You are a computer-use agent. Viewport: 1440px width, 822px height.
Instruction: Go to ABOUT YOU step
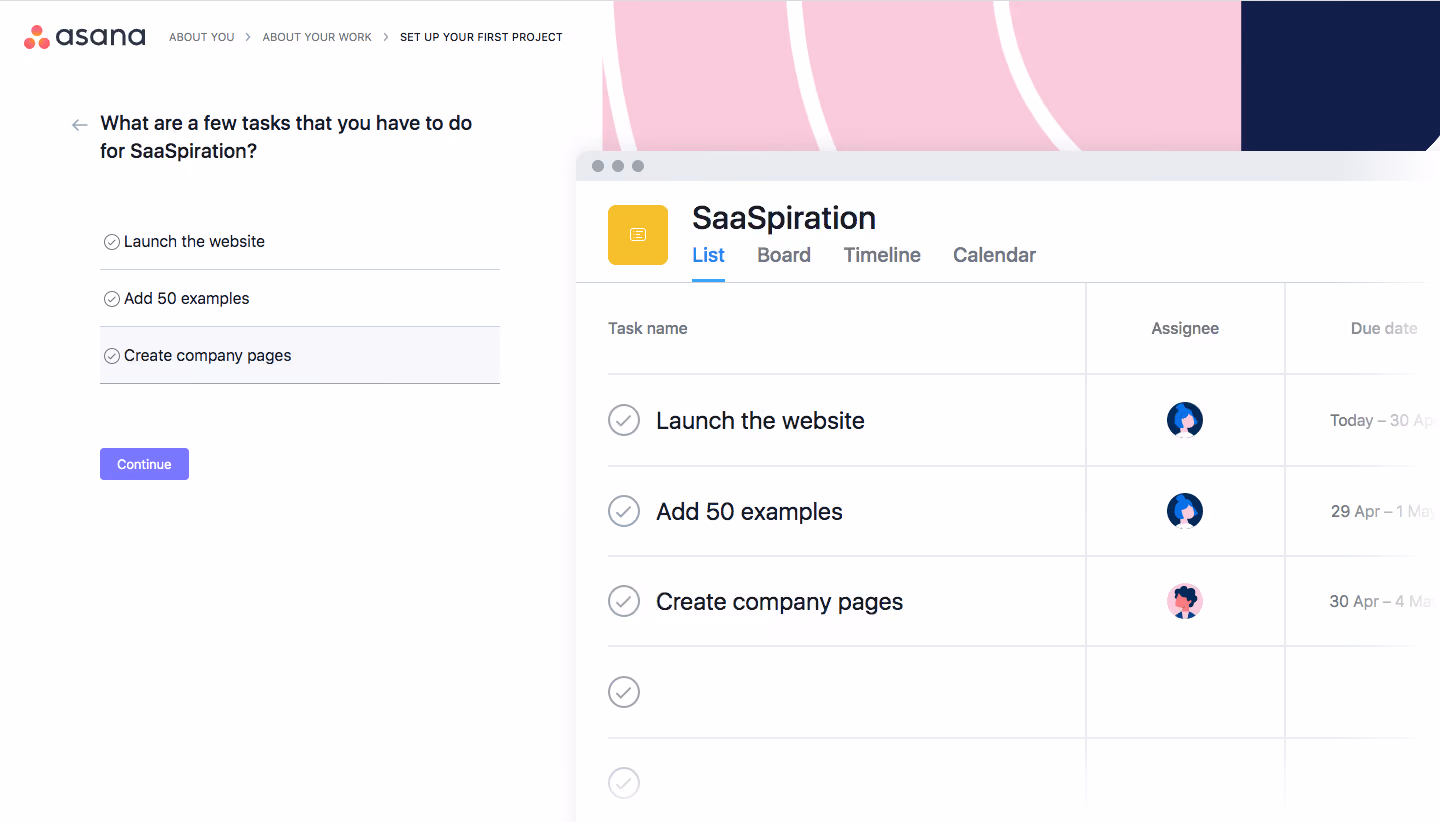[202, 37]
